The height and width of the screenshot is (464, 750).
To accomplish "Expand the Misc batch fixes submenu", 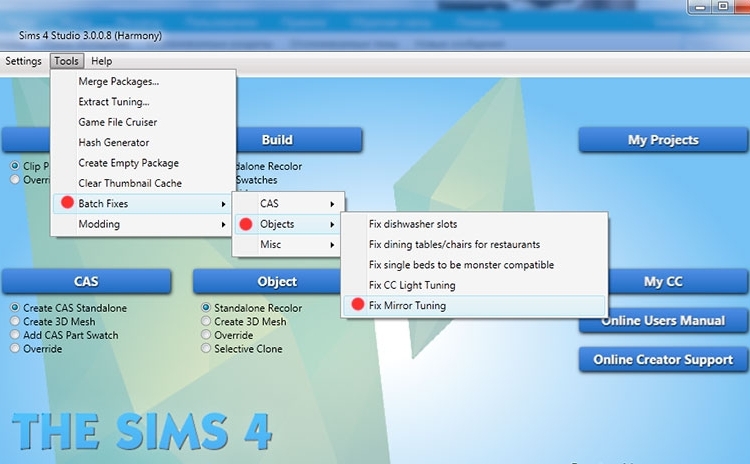I will click(x=331, y=245).
